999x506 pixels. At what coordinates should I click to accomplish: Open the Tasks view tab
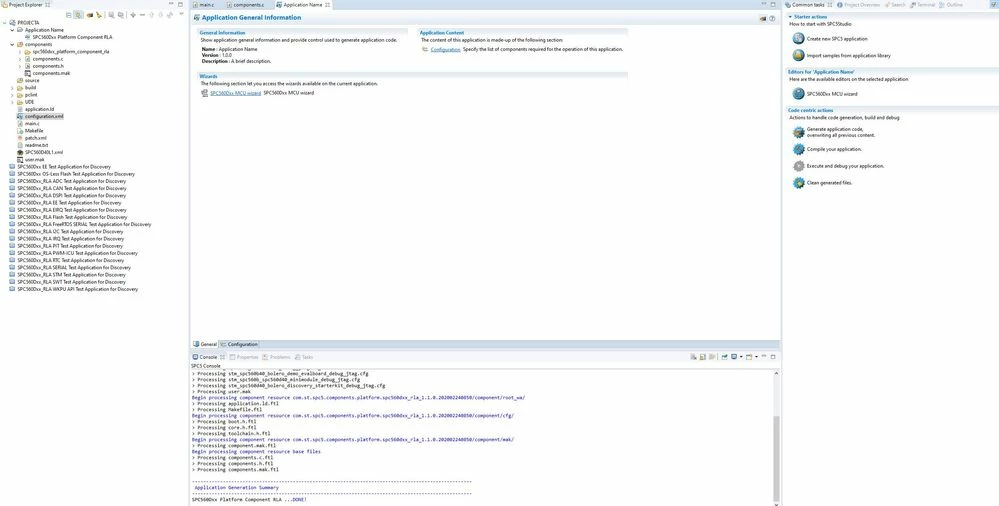[304, 357]
